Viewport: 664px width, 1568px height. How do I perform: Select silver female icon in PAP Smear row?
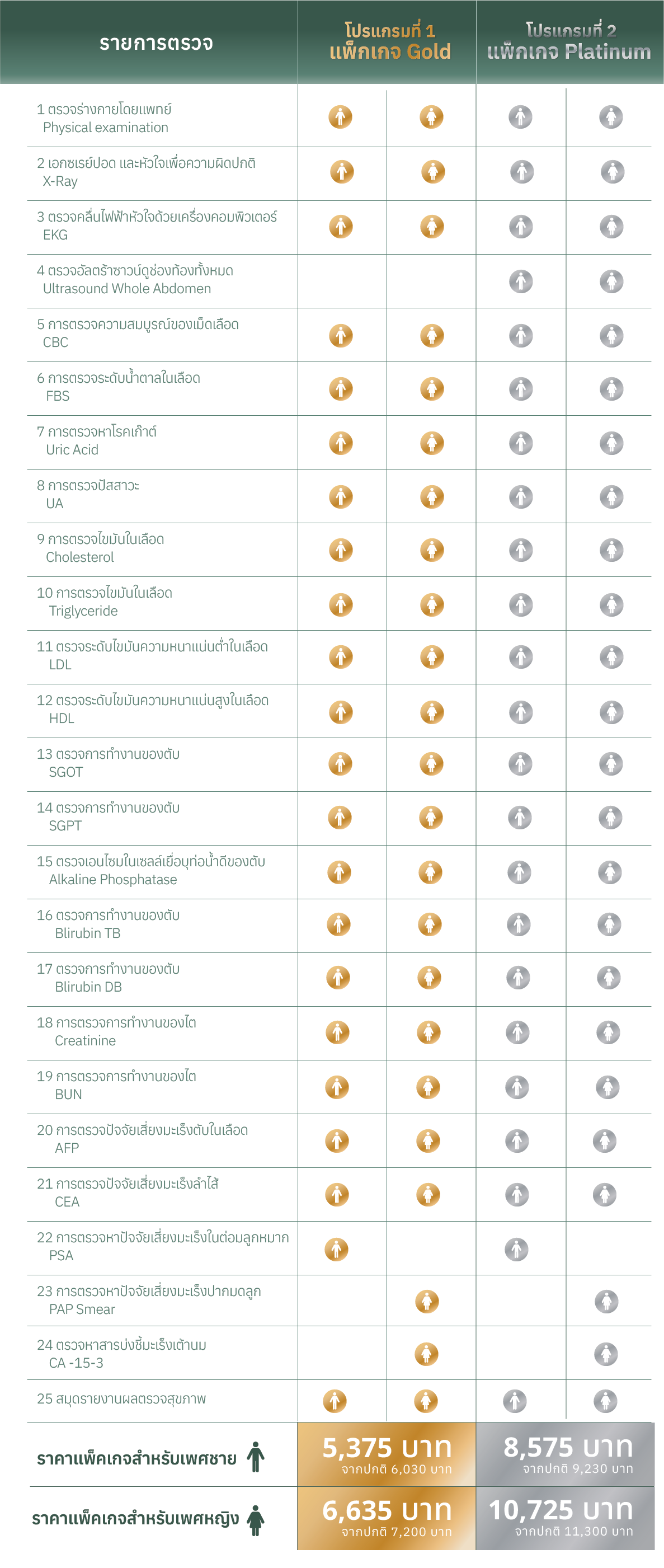point(606,1302)
